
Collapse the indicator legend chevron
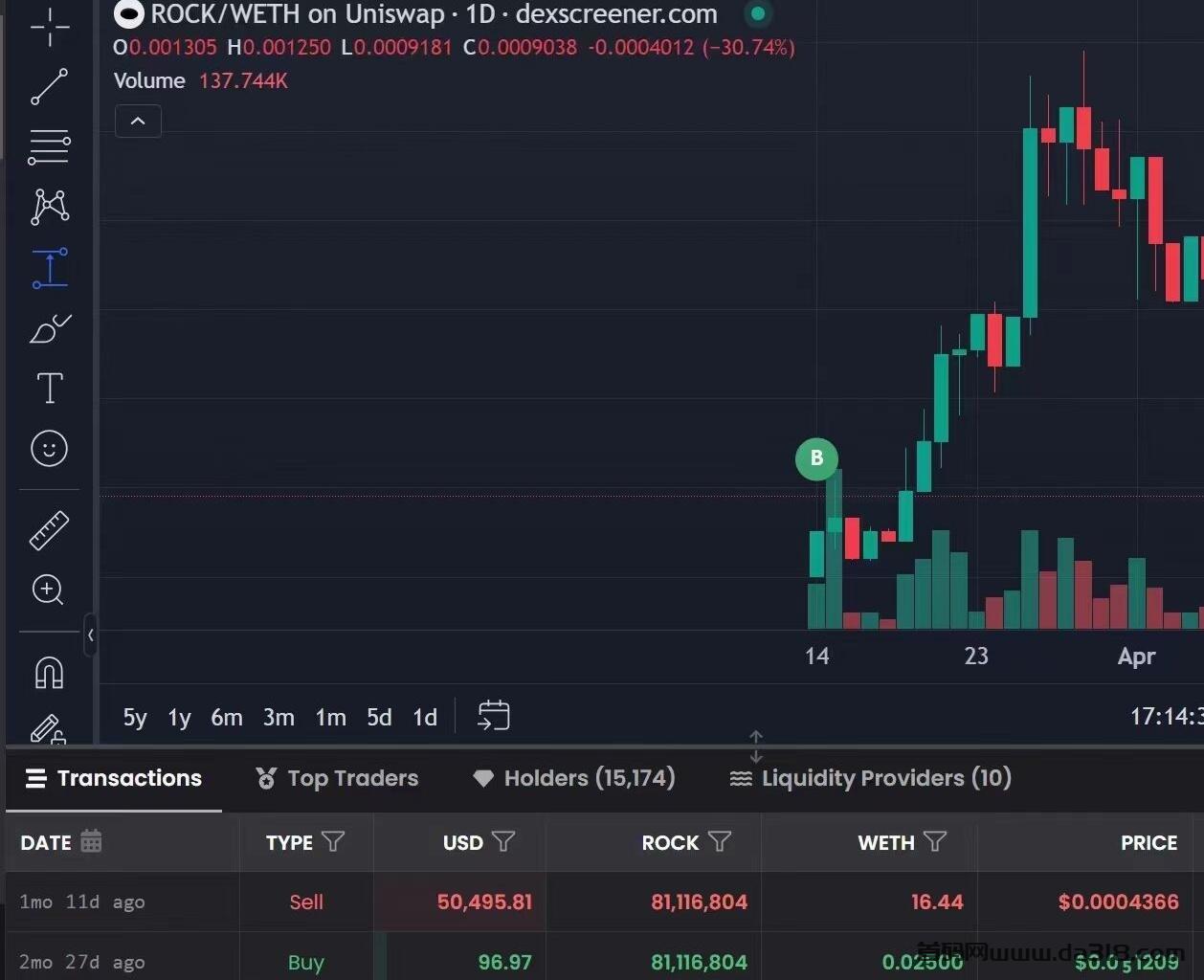138,122
